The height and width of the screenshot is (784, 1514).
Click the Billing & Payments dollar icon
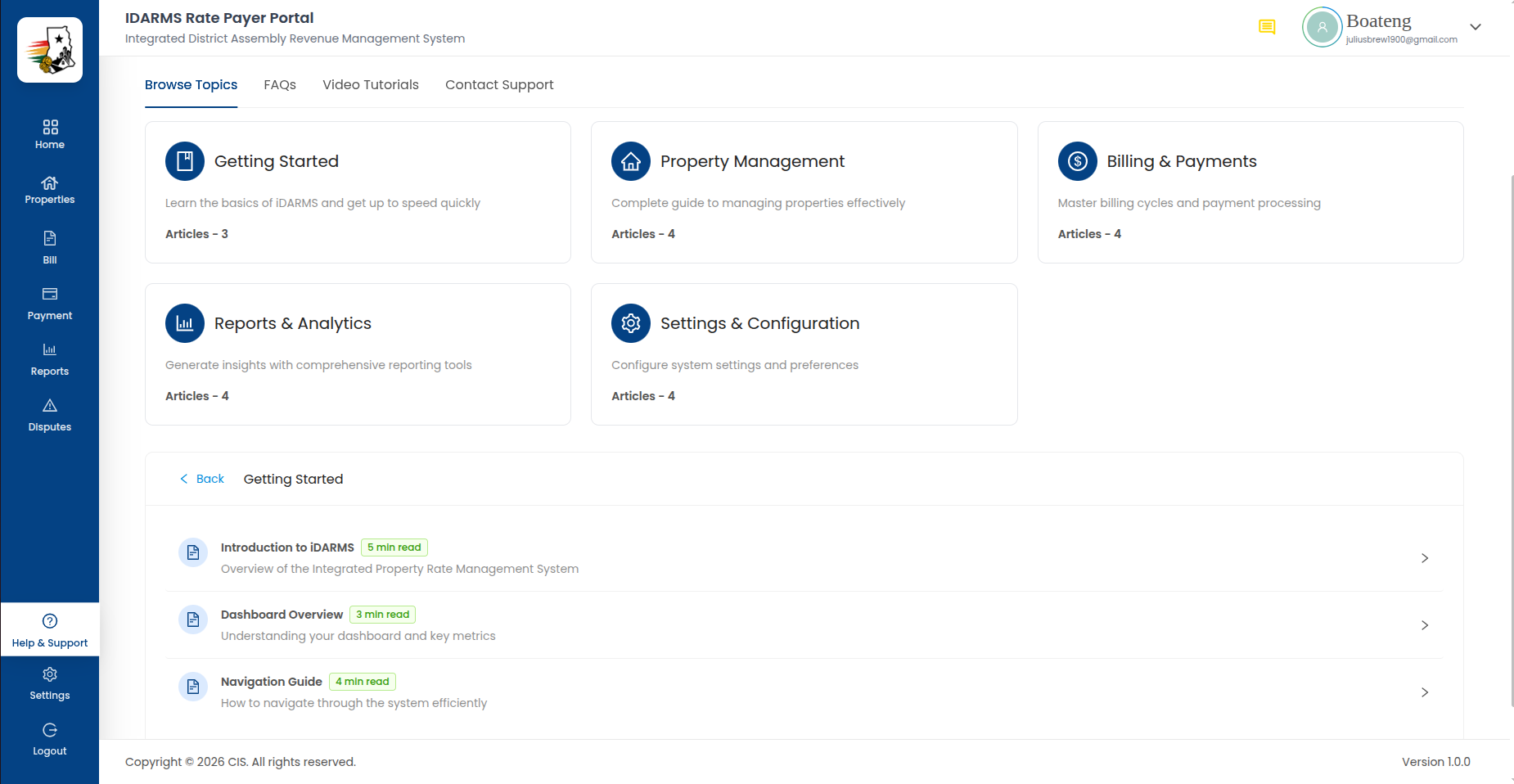tap(1078, 161)
